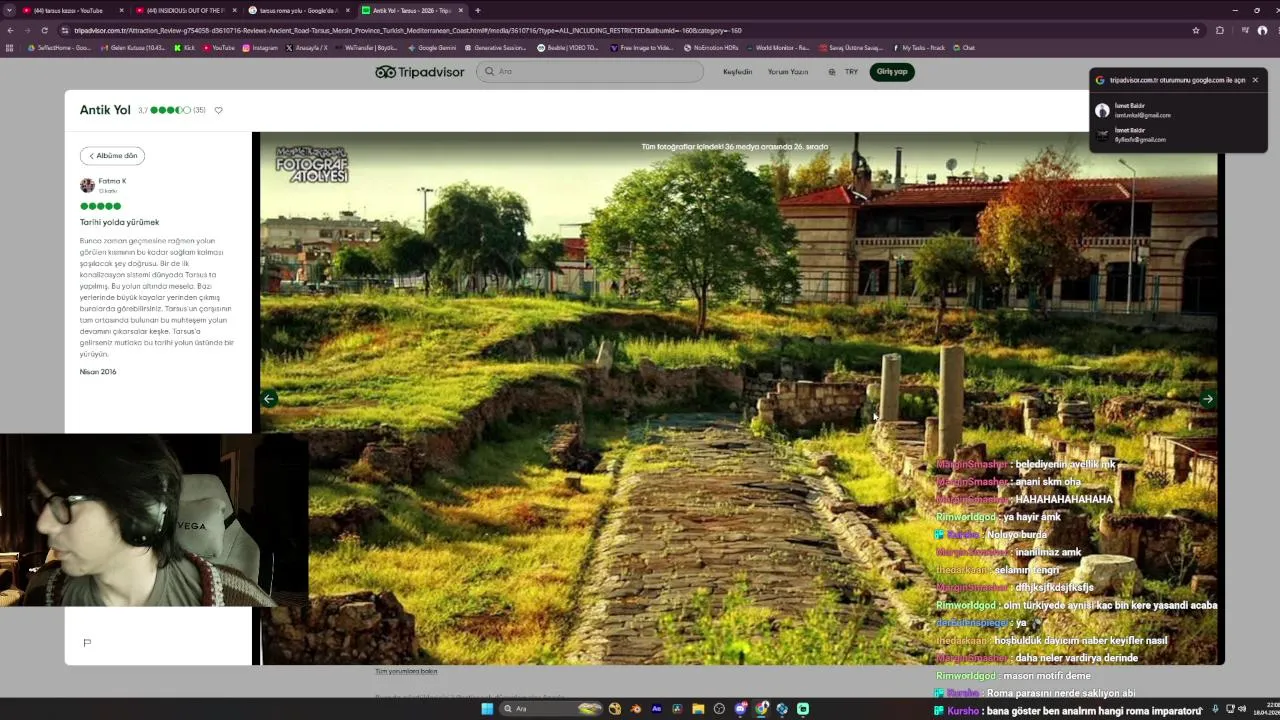Open the apps grid in bookmarks bar
Image resolution: width=1280 pixels, height=720 pixels.
click(10, 48)
